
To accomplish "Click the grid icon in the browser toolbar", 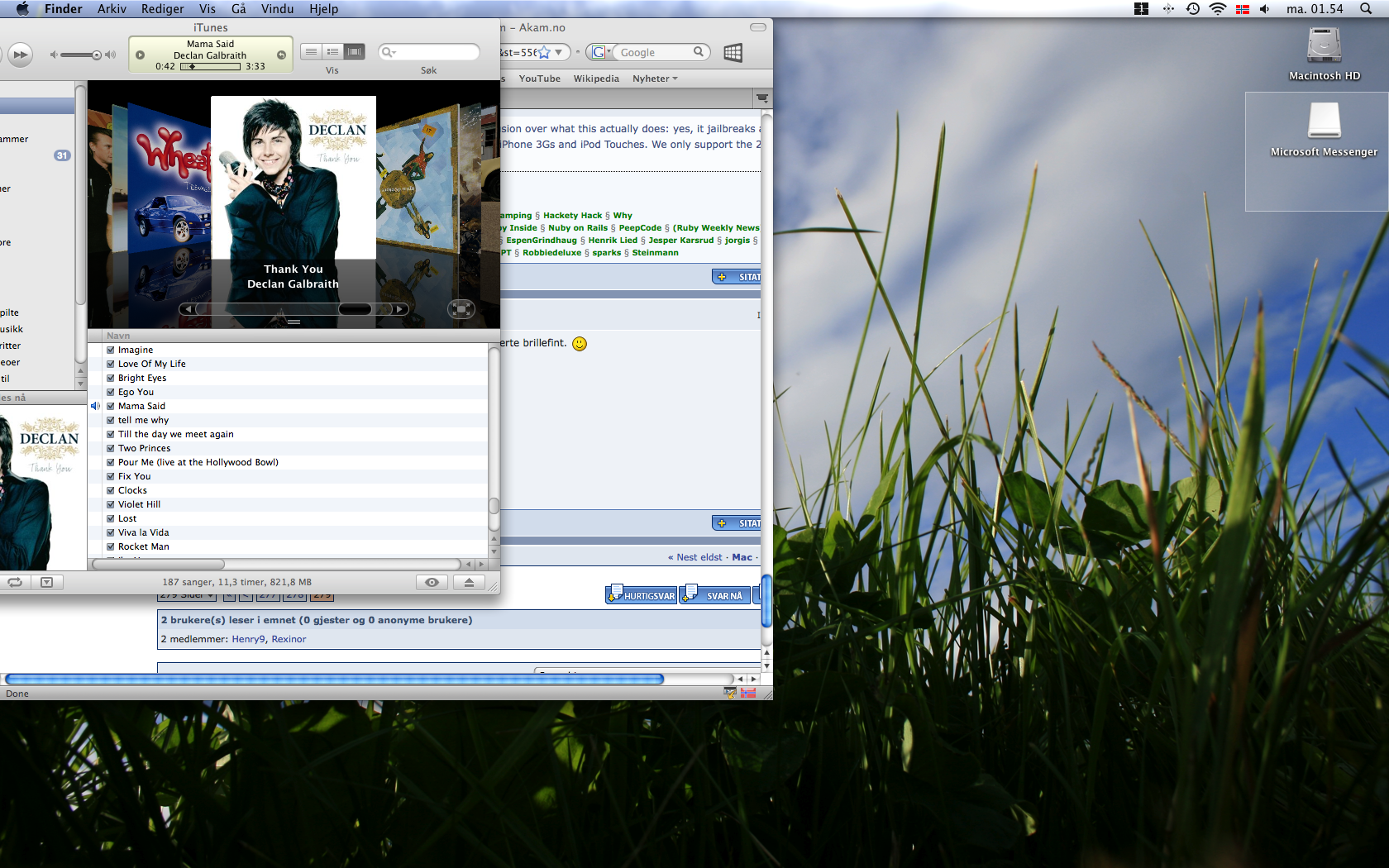I will pos(733,53).
